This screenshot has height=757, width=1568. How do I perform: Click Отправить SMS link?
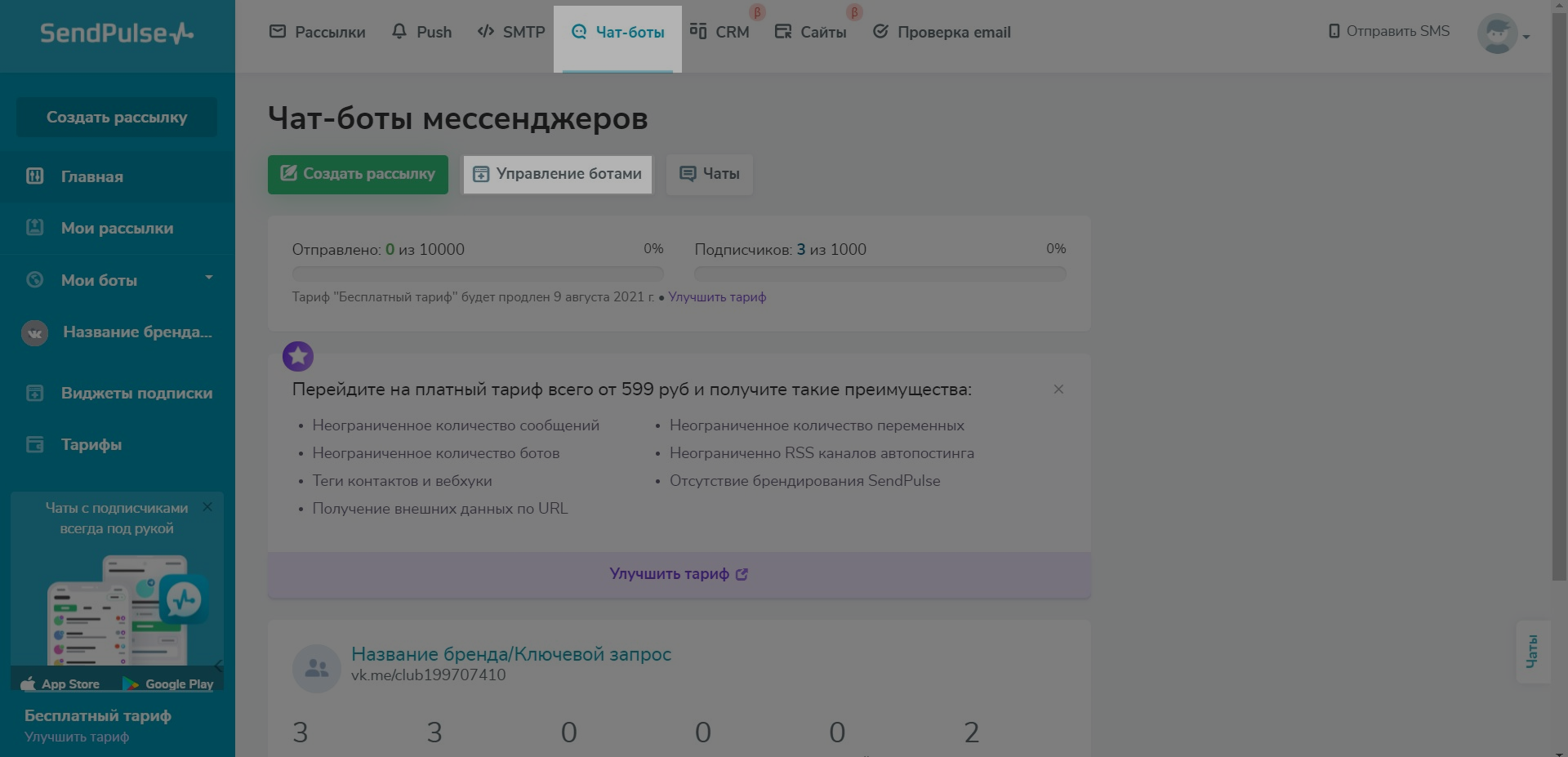tap(1388, 31)
